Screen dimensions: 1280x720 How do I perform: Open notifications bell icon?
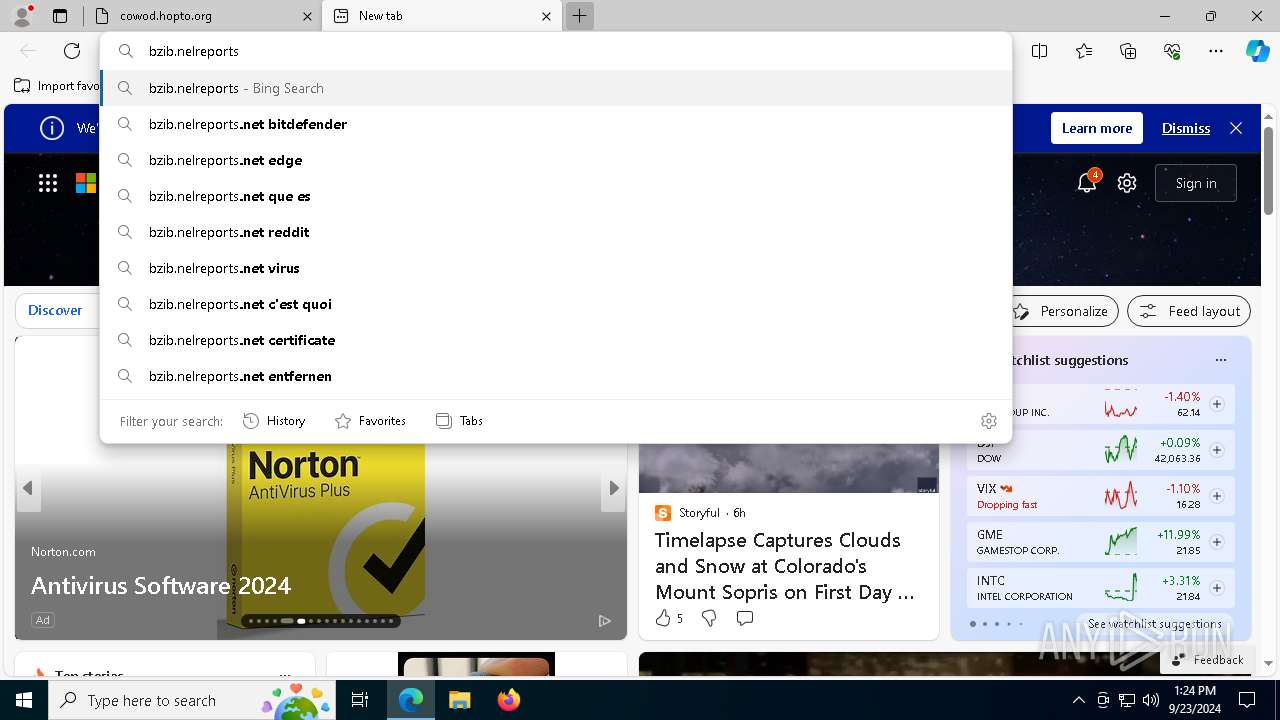[x=1087, y=182]
